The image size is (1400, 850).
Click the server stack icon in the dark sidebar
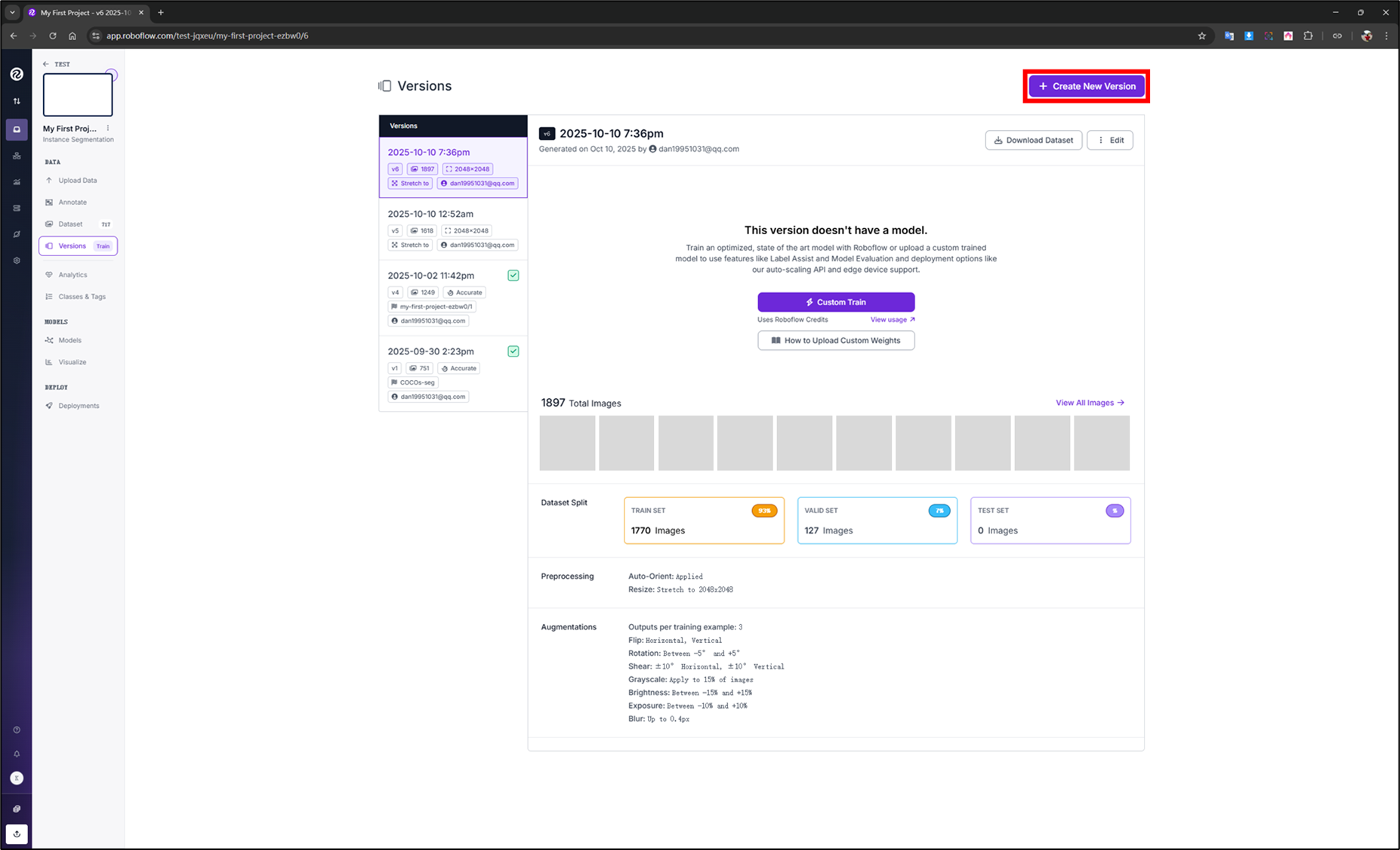tap(17, 208)
